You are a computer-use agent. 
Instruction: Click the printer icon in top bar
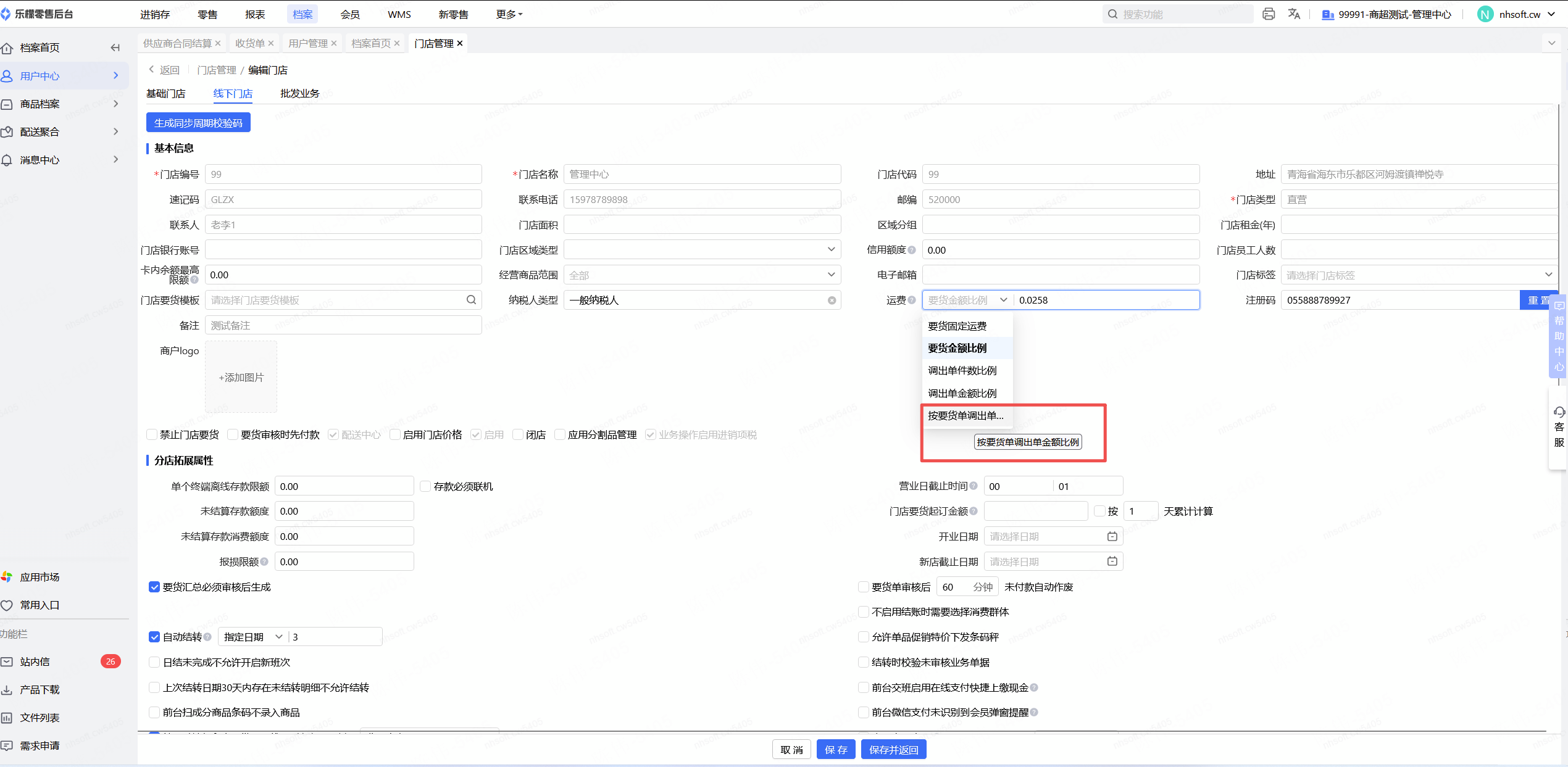(x=1268, y=14)
